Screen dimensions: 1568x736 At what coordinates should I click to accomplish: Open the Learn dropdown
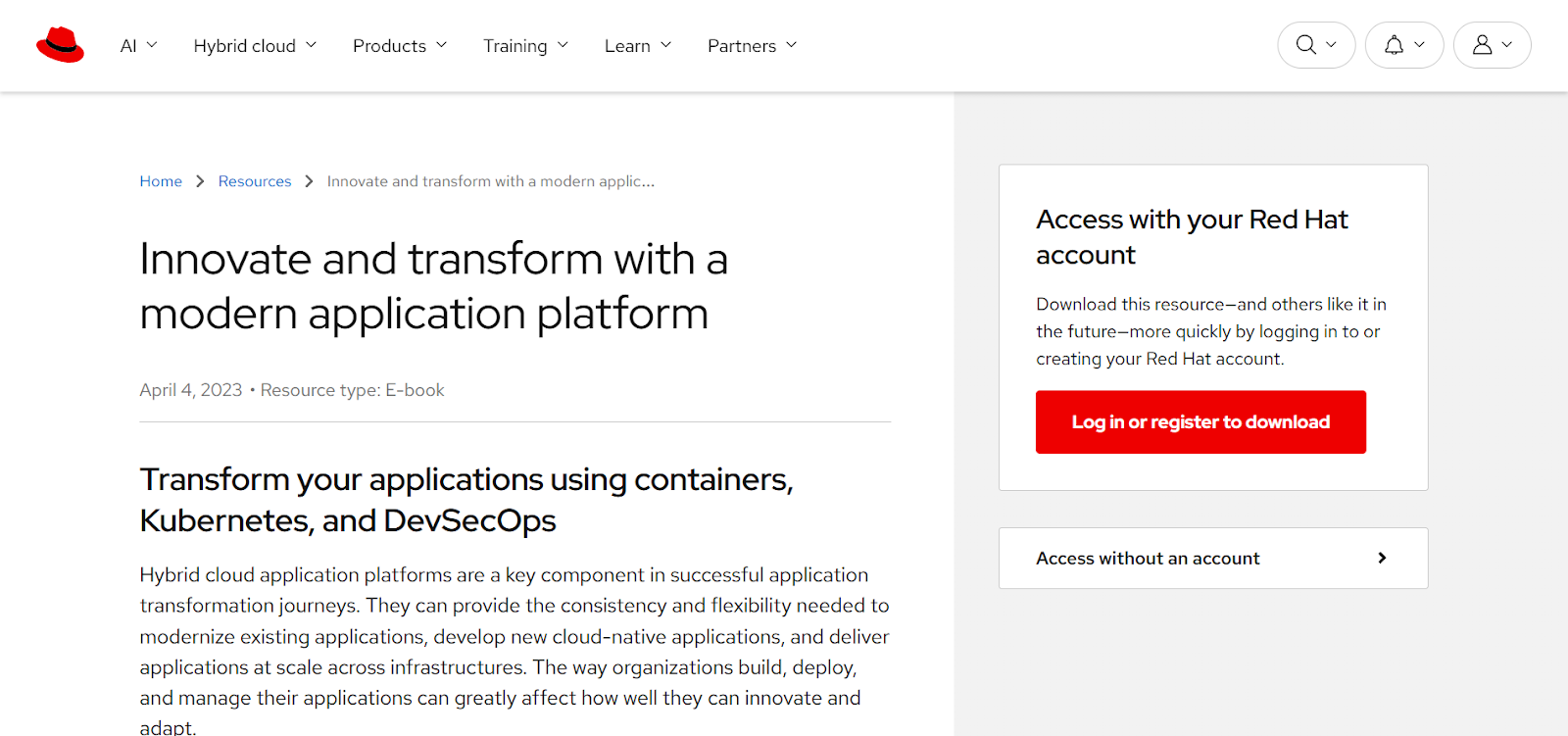[638, 46]
